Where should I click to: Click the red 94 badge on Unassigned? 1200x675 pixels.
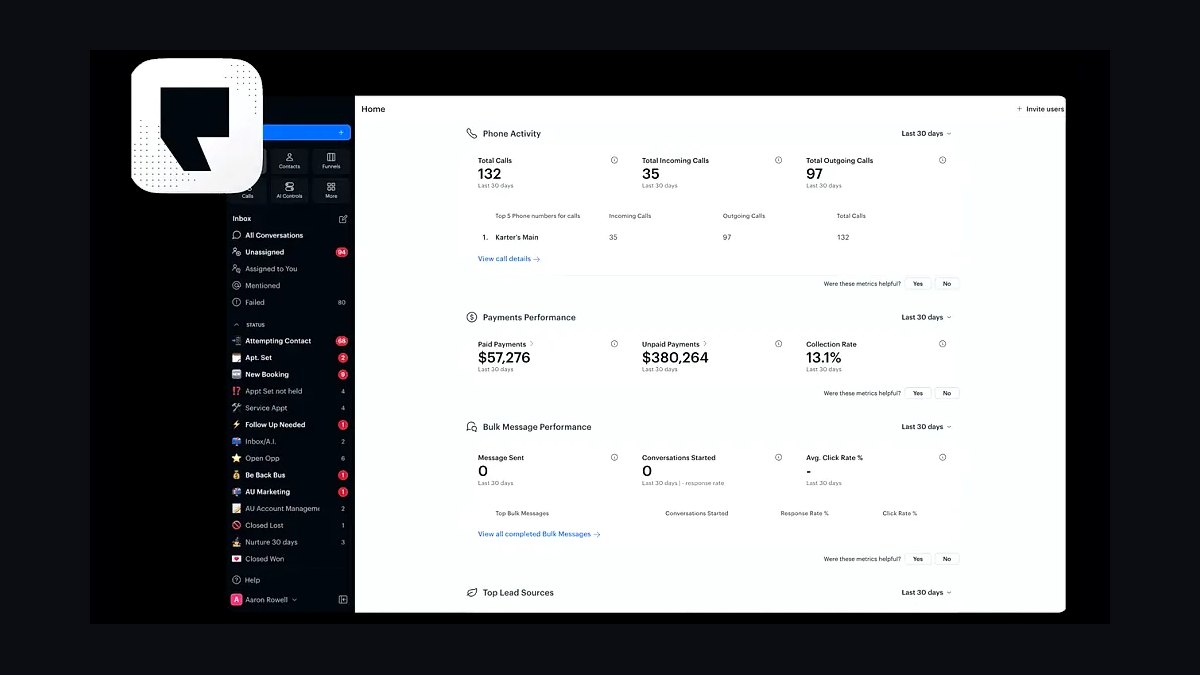coord(342,252)
